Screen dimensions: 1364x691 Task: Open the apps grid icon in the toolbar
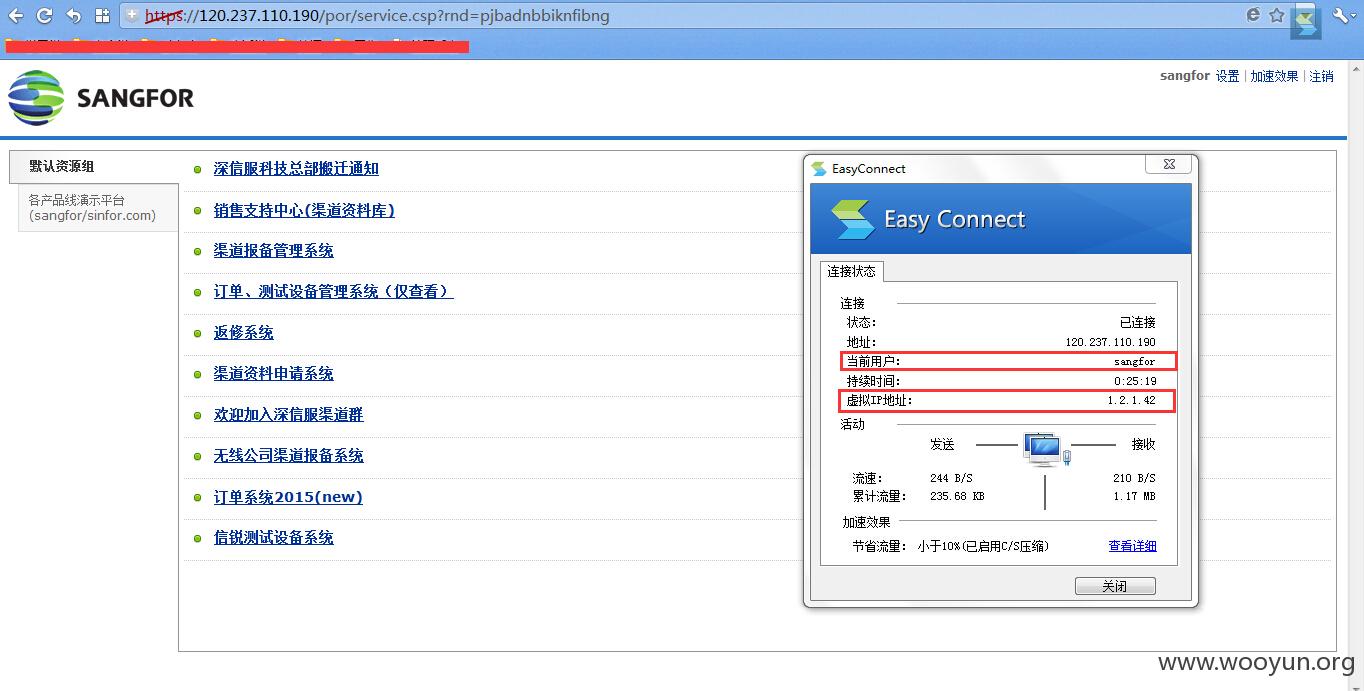pyautogui.click(x=102, y=16)
